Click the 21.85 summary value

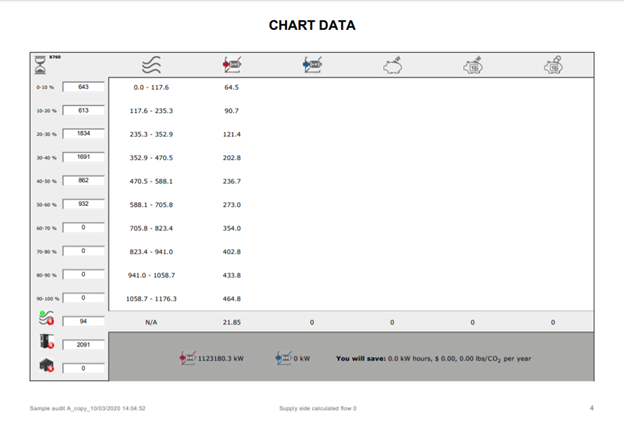232,322
